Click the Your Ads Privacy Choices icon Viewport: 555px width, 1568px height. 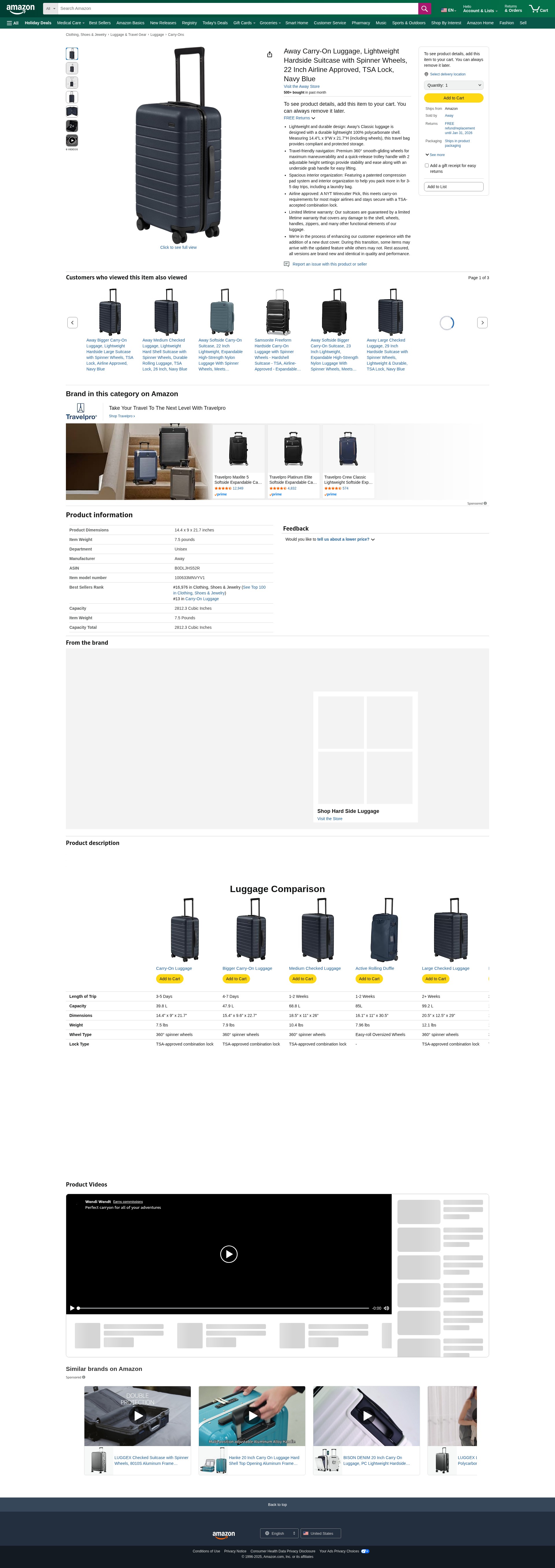tap(365, 1551)
